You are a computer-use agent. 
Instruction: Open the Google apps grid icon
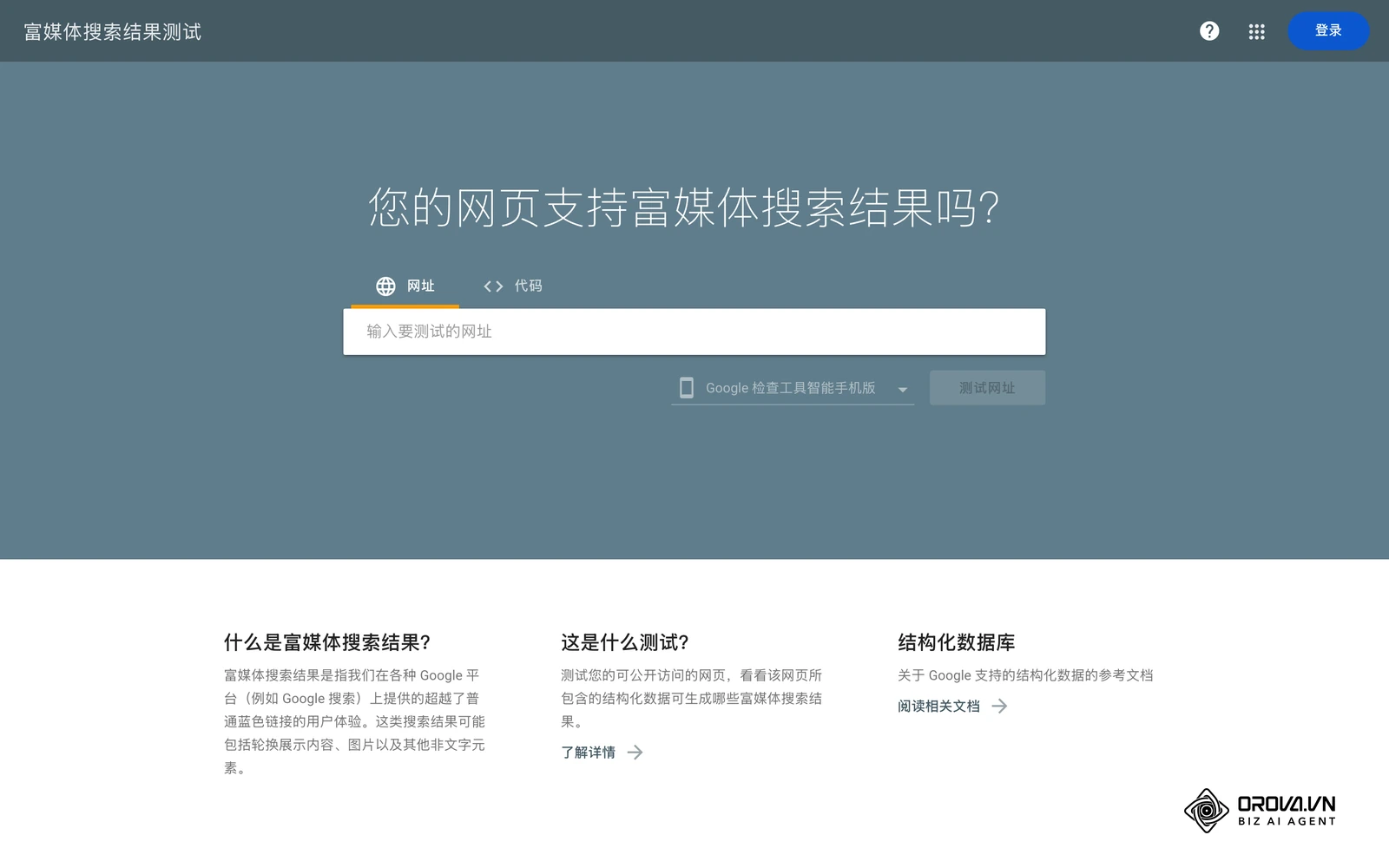pos(1256,31)
